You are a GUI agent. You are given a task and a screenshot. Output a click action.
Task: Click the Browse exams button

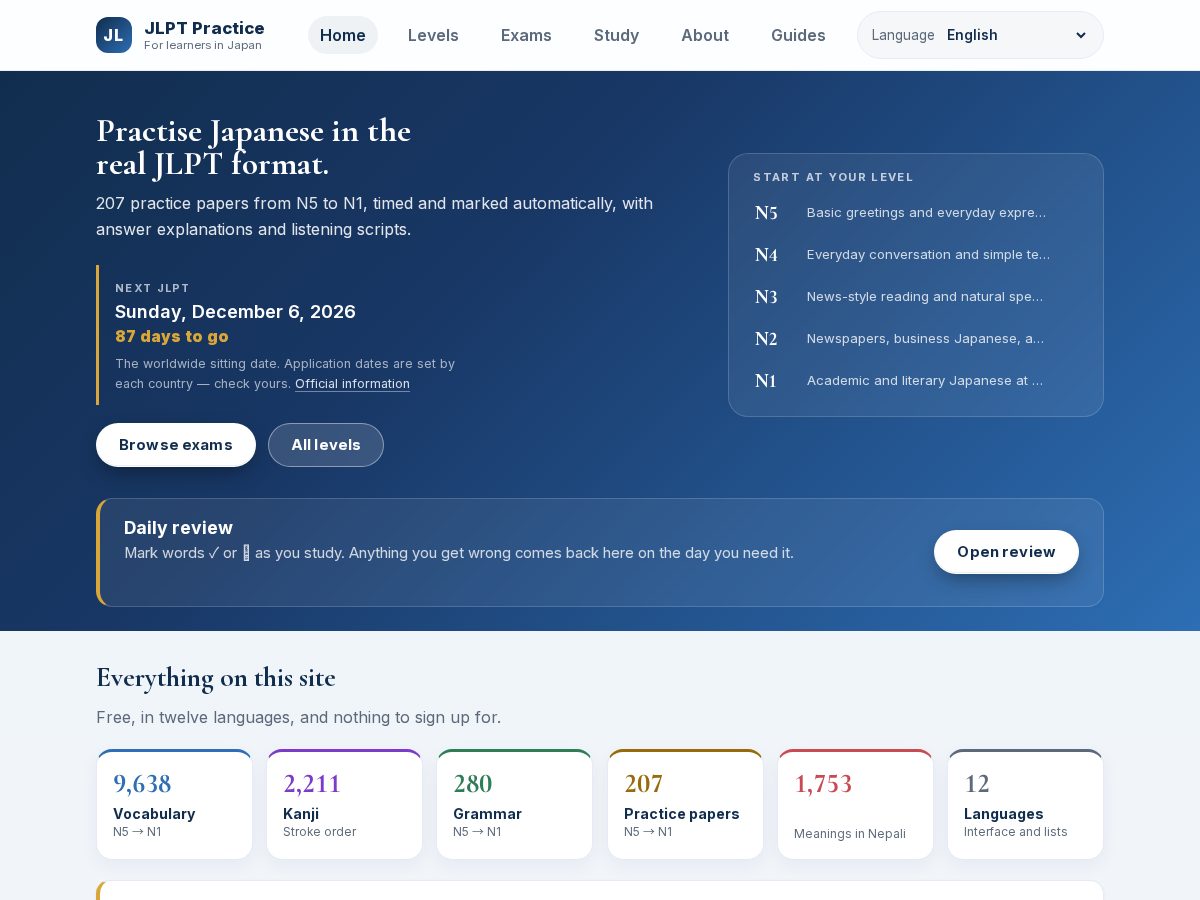click(x=176, y=445)
